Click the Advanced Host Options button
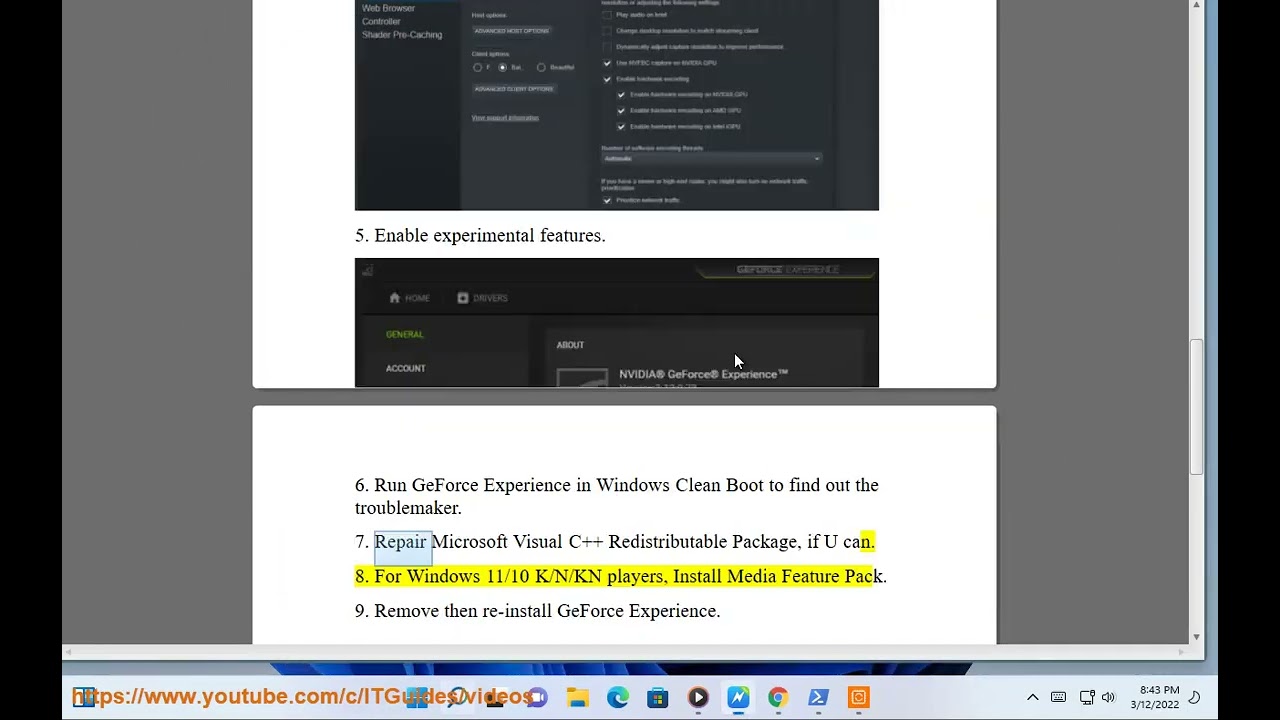Image resolution: width=1280 pixels, height=720 pixels. click(x=511, y=31)
